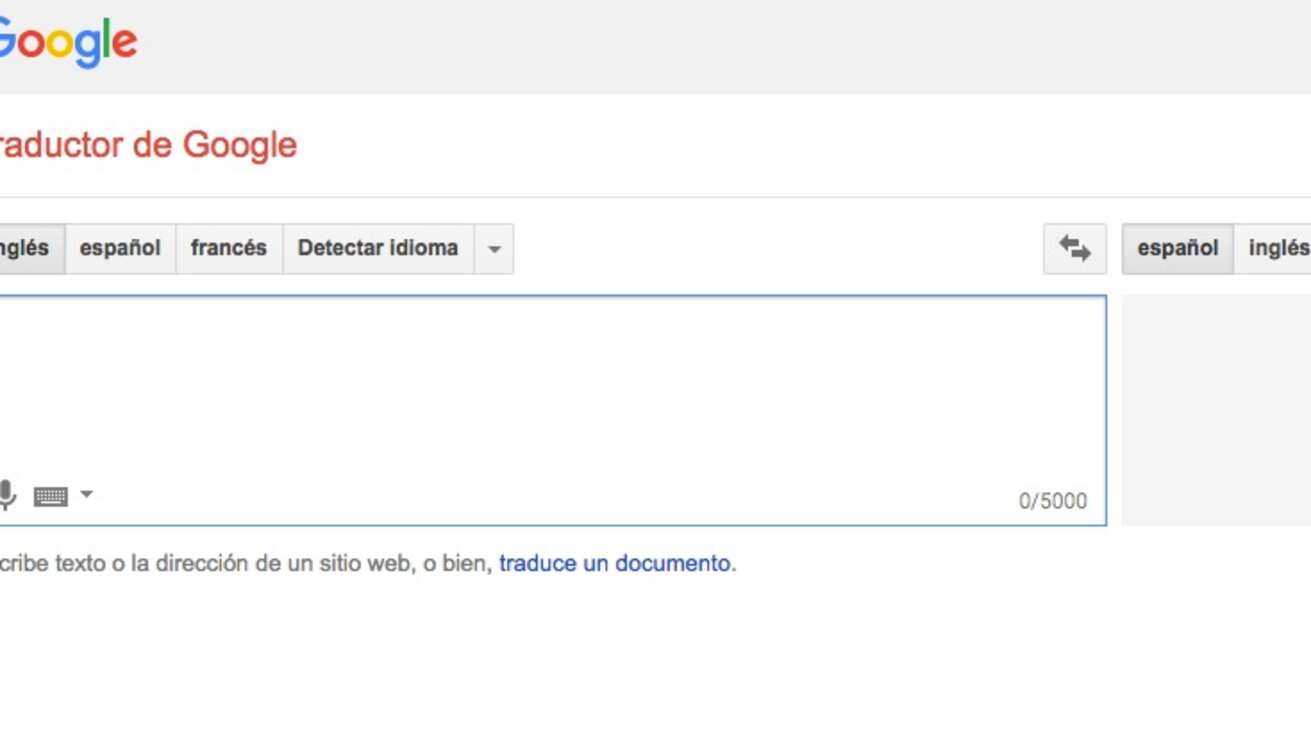Open the 'traduce un documento' link
This screenshot has width=1311, height=737.
click(614, 563)
